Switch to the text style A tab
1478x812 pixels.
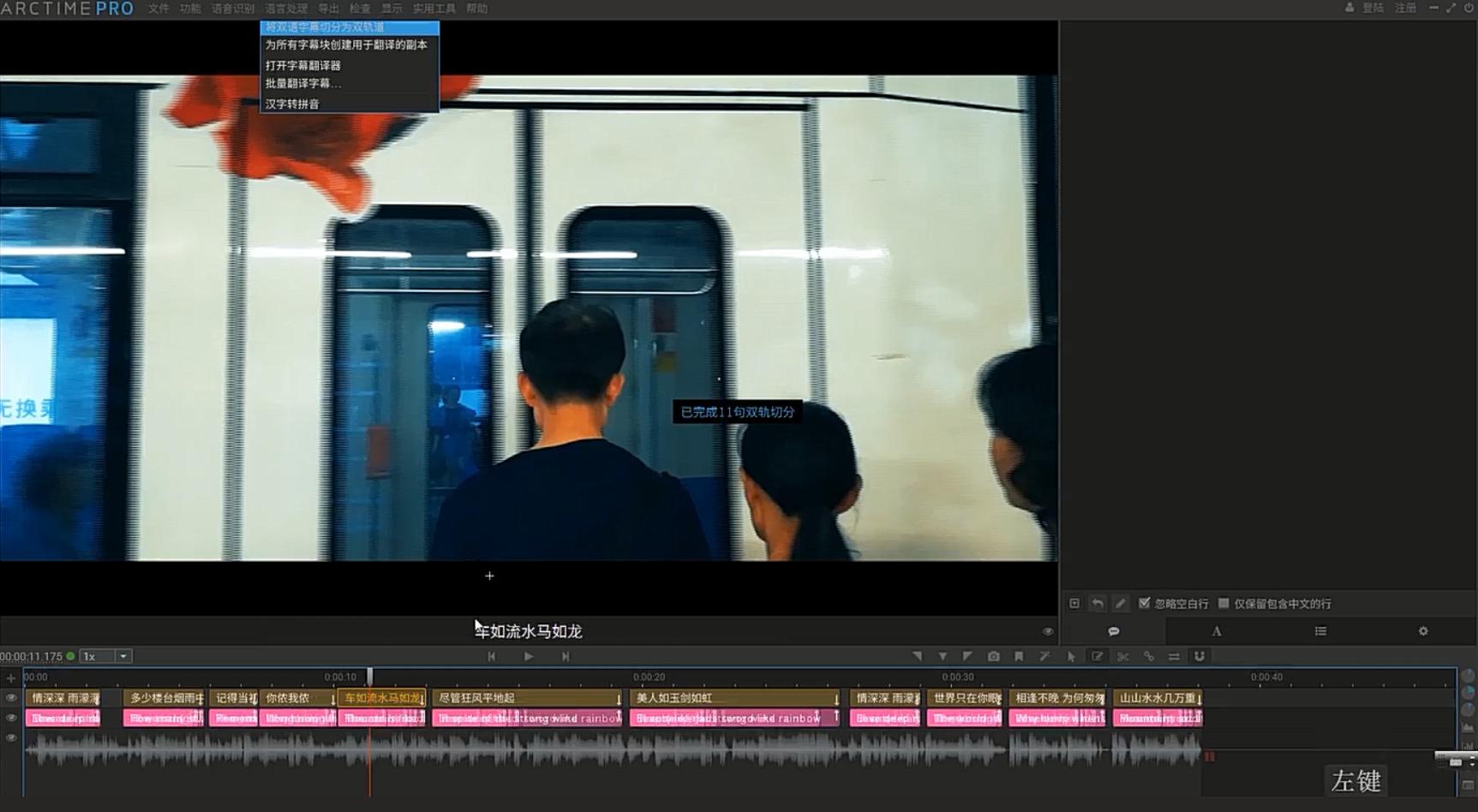point(1216,631)
